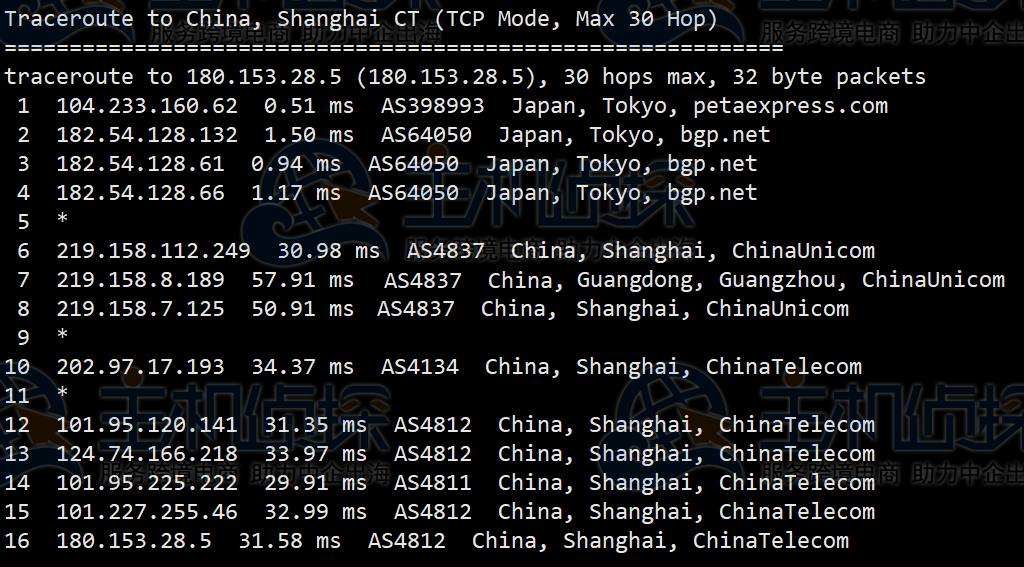Select latency value 1.17 ms
The width and height of the screenshot is (1024, 567).
click(x=296, y=193)
